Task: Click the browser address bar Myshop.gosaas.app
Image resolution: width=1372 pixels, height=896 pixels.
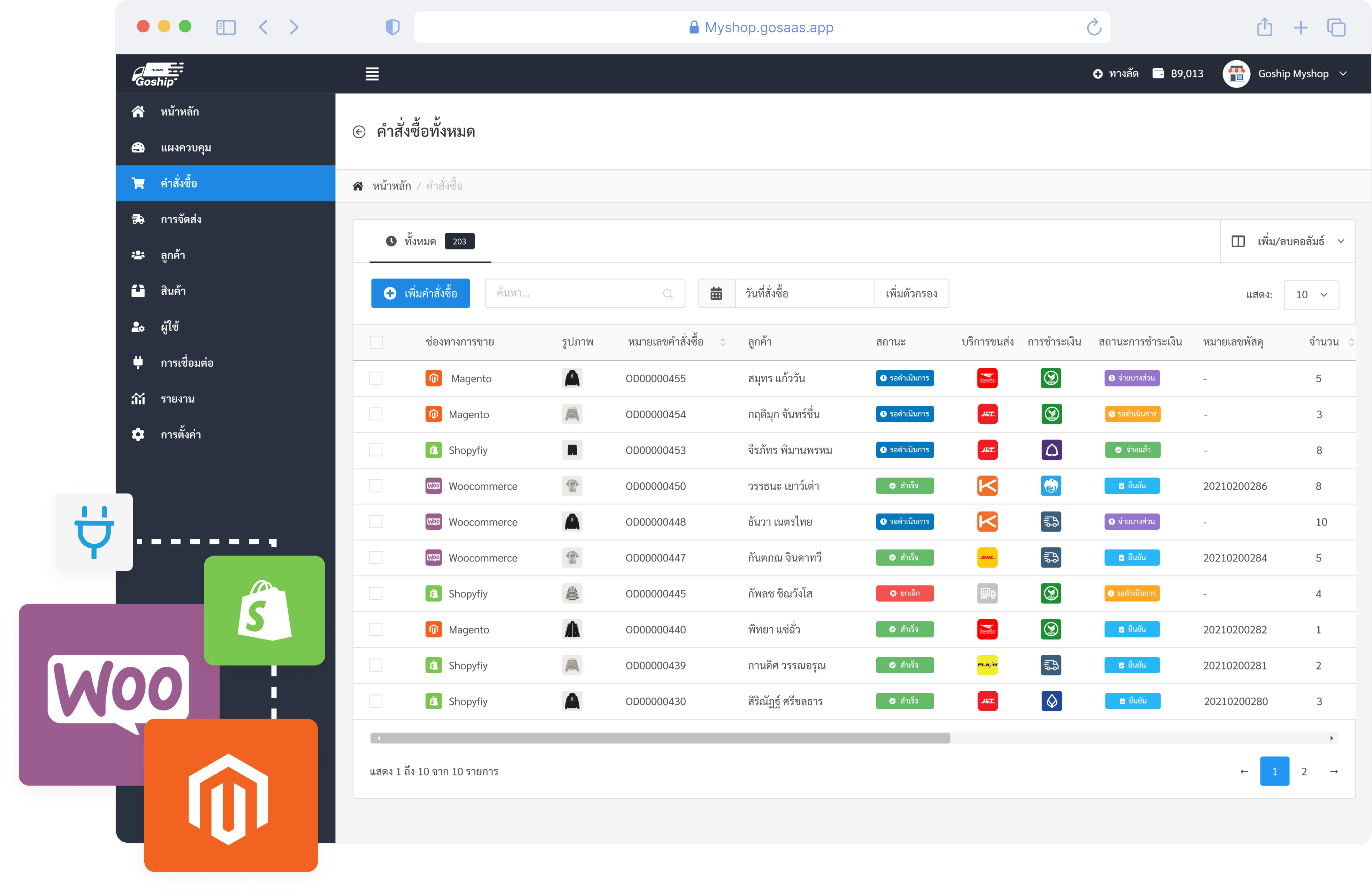Action: (x=762, y=27)
